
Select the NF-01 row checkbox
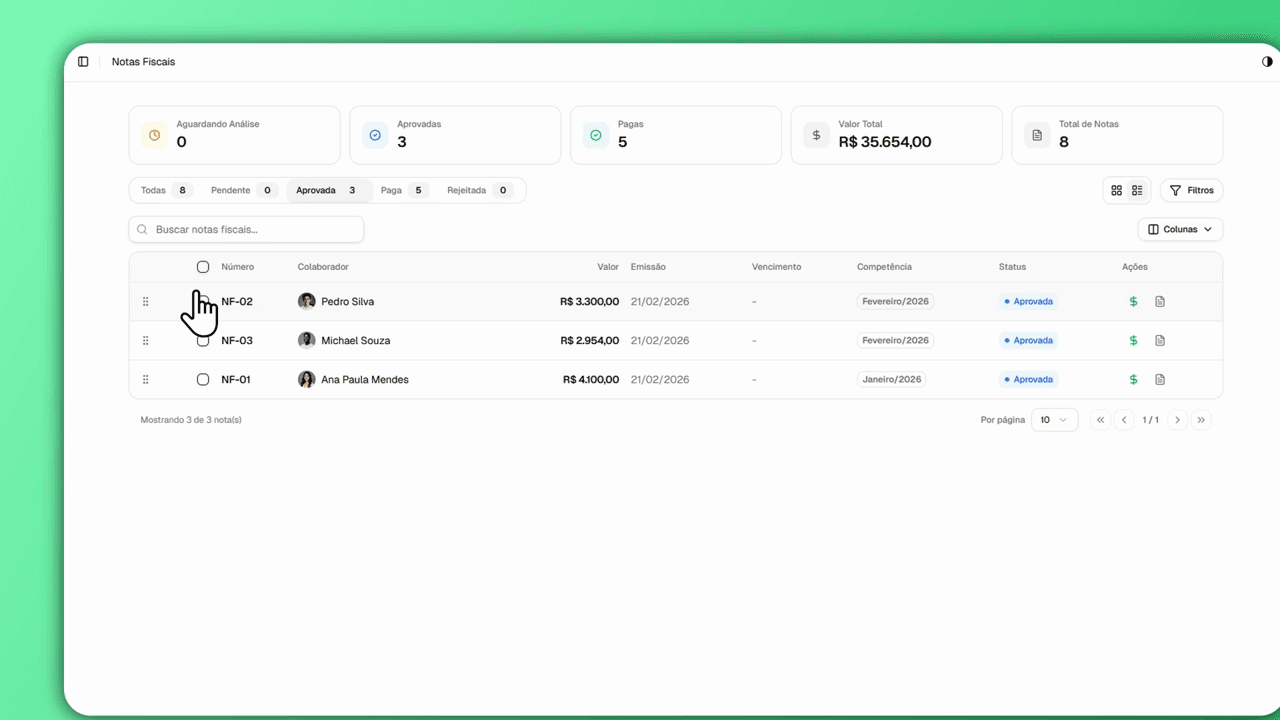coord(203,379)
